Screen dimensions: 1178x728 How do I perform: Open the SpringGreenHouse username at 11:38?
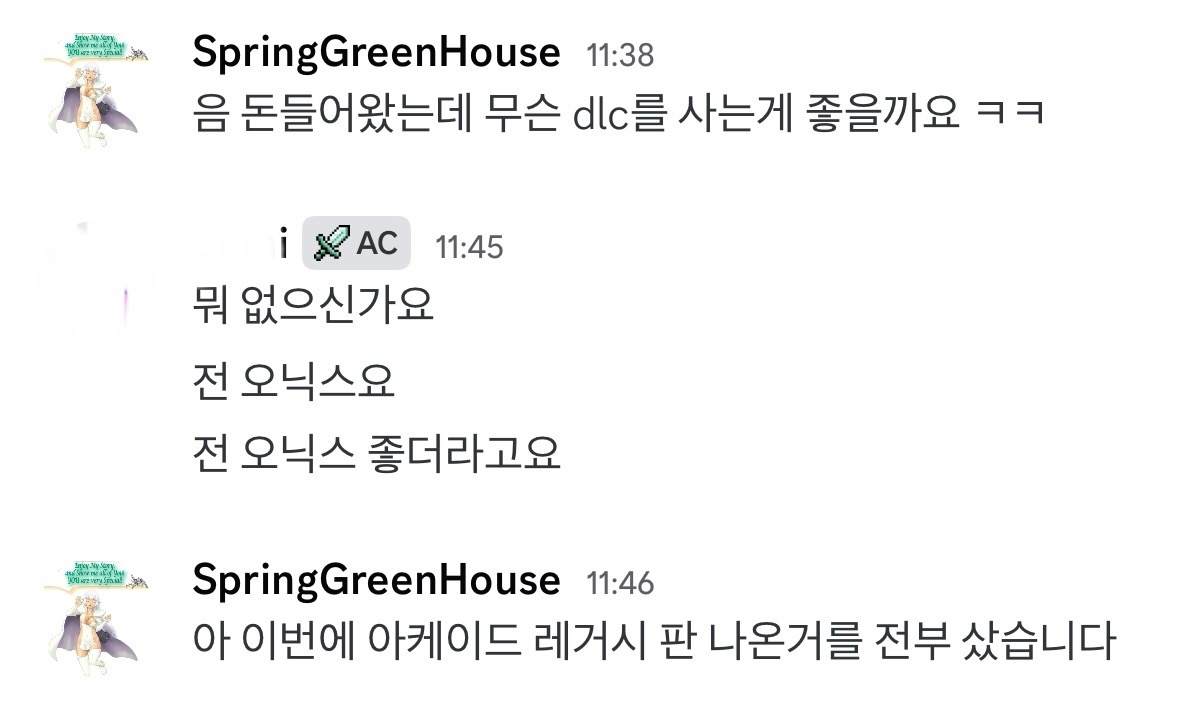[376, 51]
